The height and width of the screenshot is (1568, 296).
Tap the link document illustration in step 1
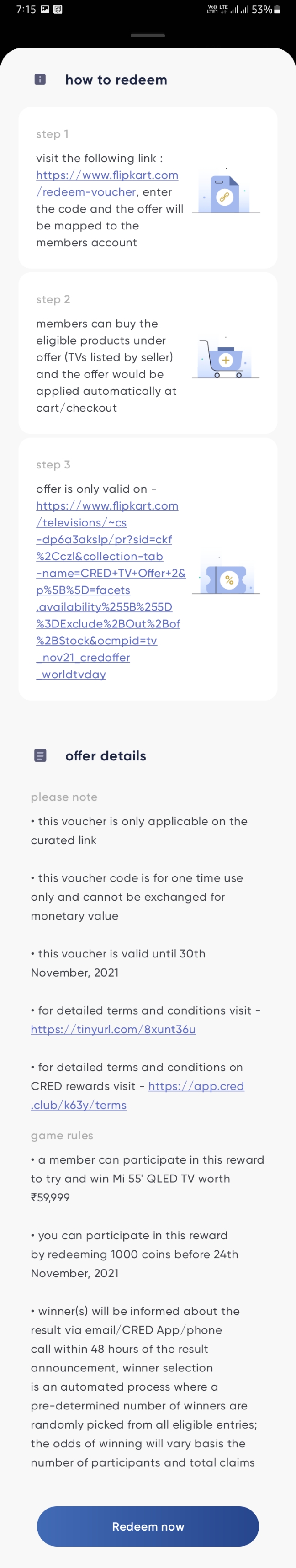click(x=226, y=194)
